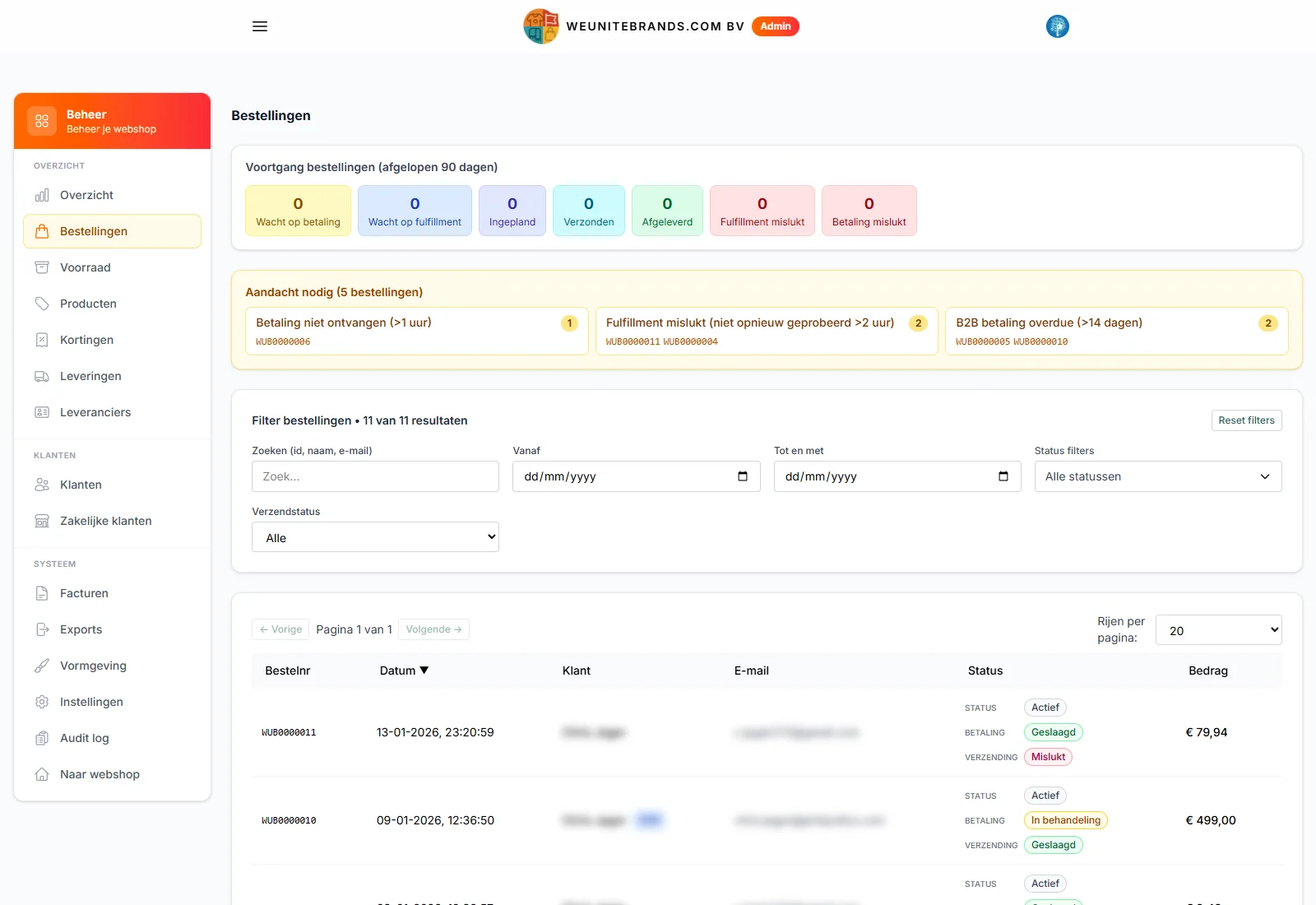This screenshot has height=905, width=1316.
Task: Focus the Vanaf date field
Action: 636,476
